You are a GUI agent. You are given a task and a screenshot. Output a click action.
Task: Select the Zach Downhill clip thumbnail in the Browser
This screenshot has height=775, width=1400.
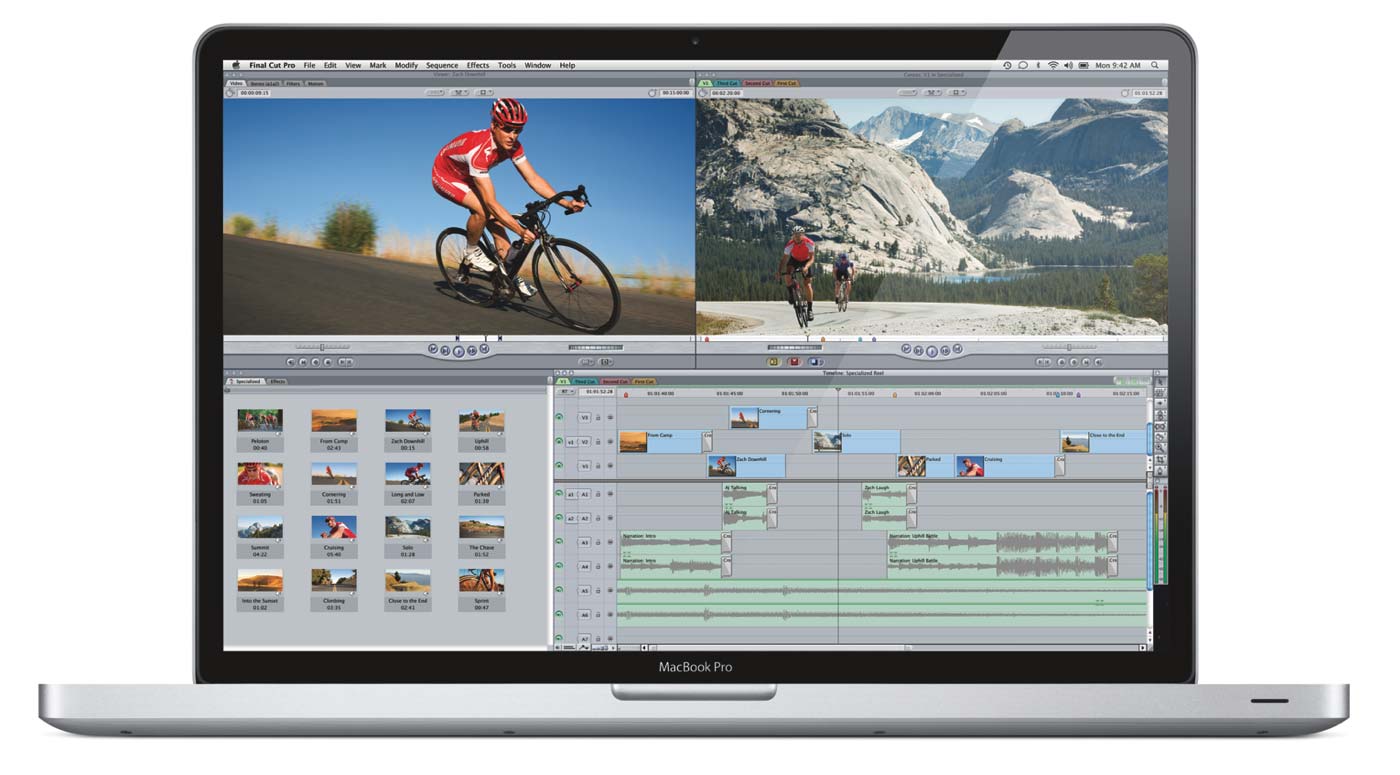408,420
